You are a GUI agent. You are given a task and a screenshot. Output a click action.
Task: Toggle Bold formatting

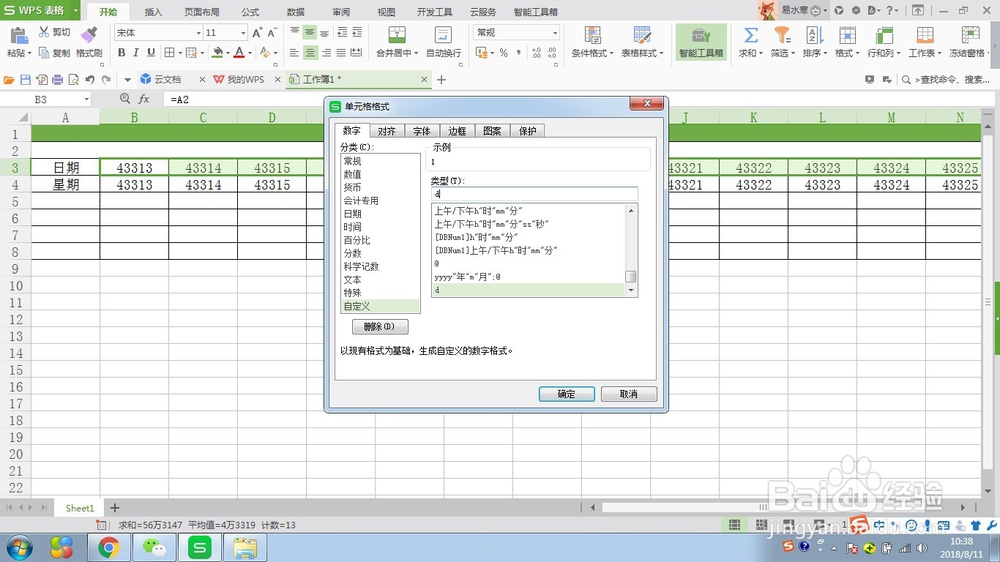121,52
